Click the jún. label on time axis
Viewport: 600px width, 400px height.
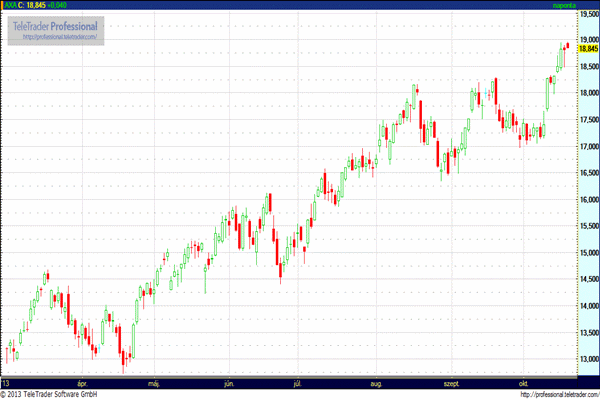[x=229, y=383]
